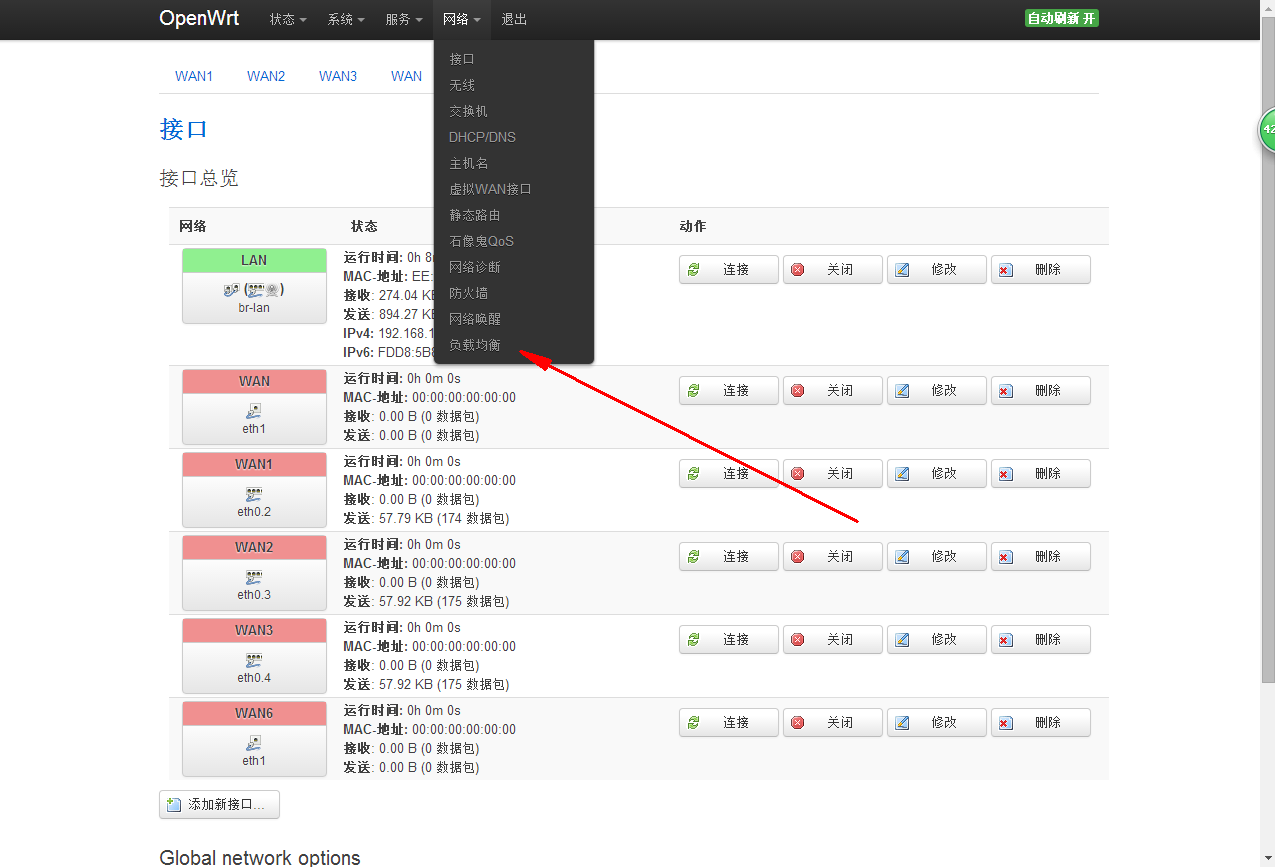
Task: Select 负载均衡 from the network menu
Action: [x=474, y=344]
